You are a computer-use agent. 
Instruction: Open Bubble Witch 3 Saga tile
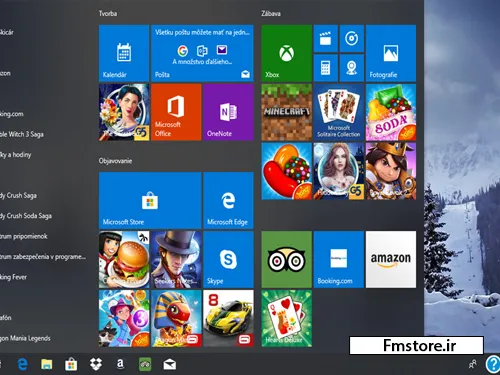124,318
